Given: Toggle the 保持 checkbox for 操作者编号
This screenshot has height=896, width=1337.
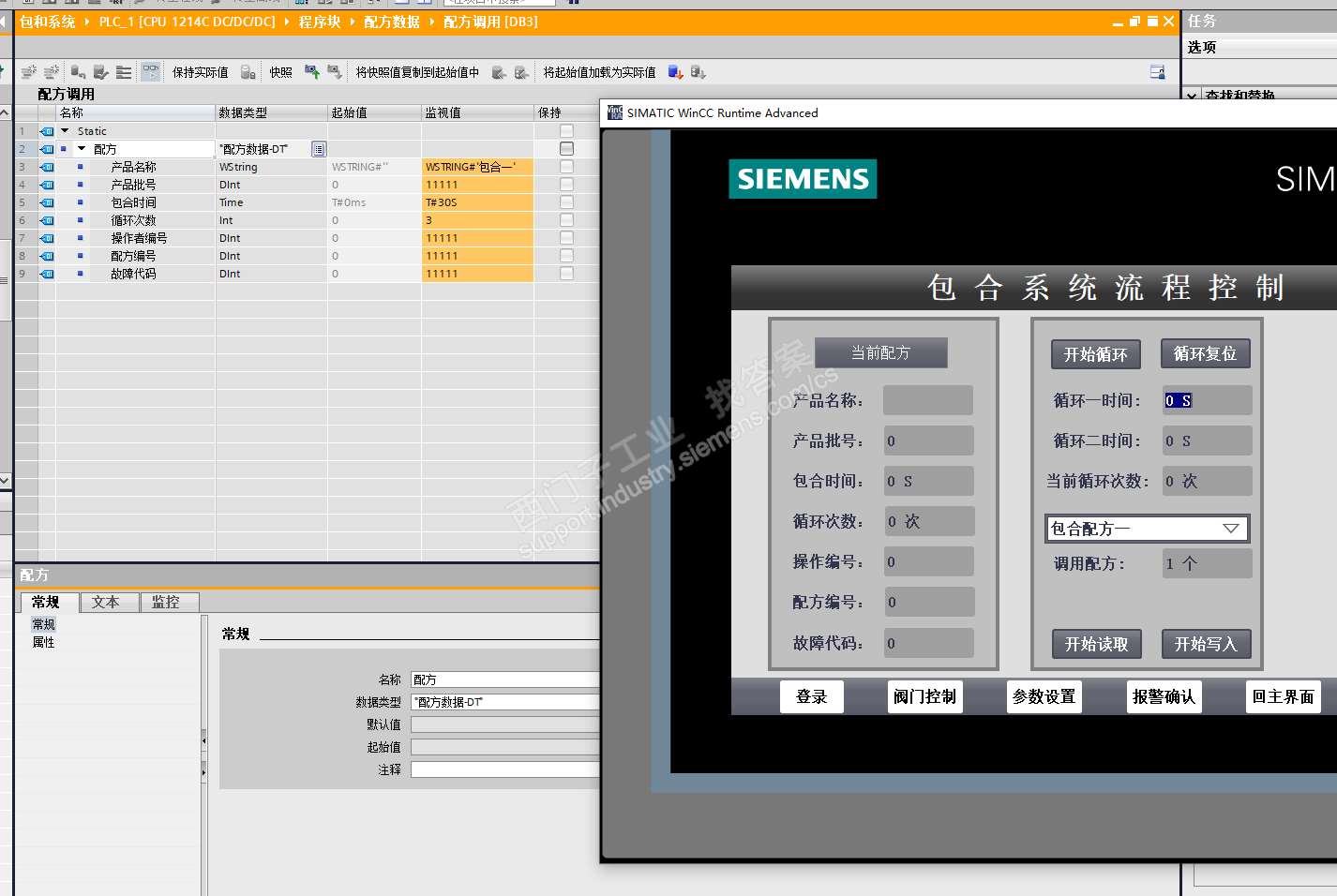Looking at the screenshot, I should point(566,238).
